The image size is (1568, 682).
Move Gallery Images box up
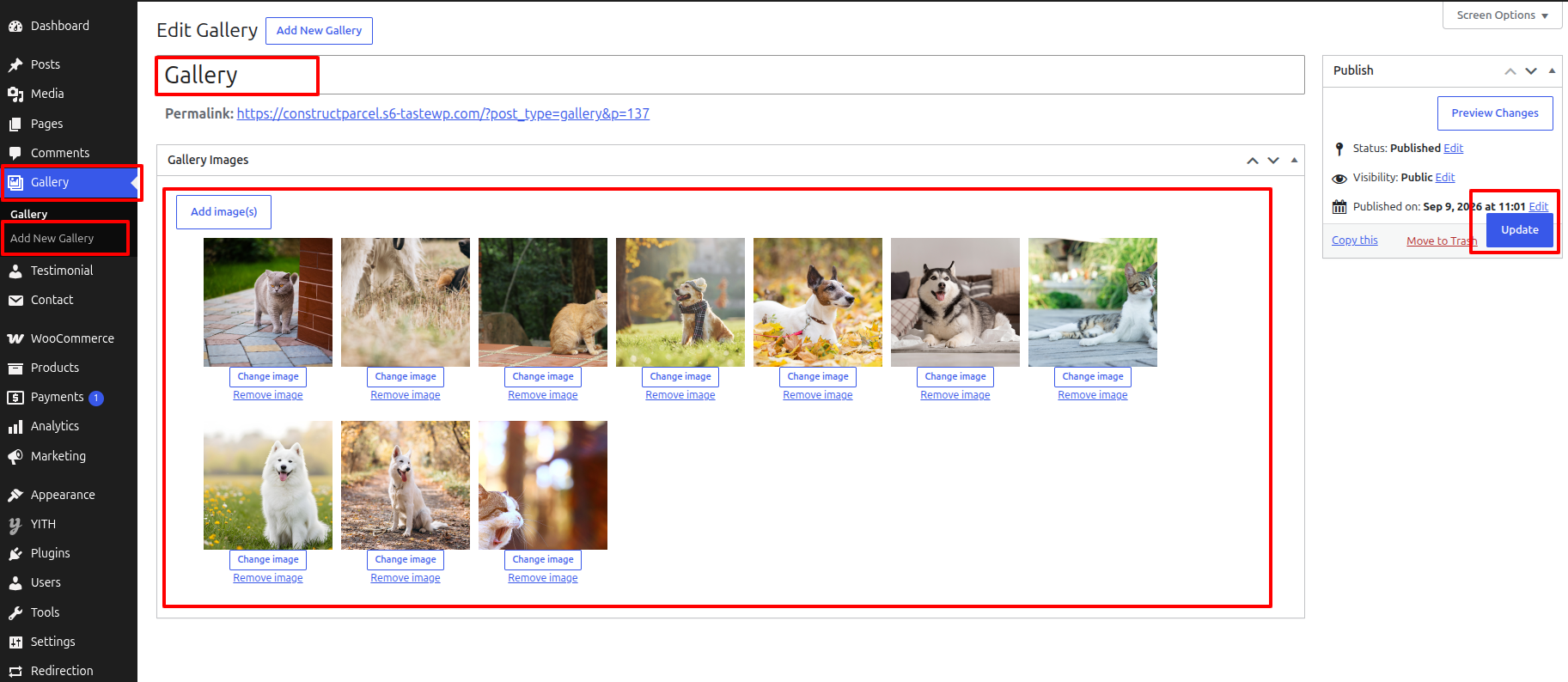[x=1253, y=161]
